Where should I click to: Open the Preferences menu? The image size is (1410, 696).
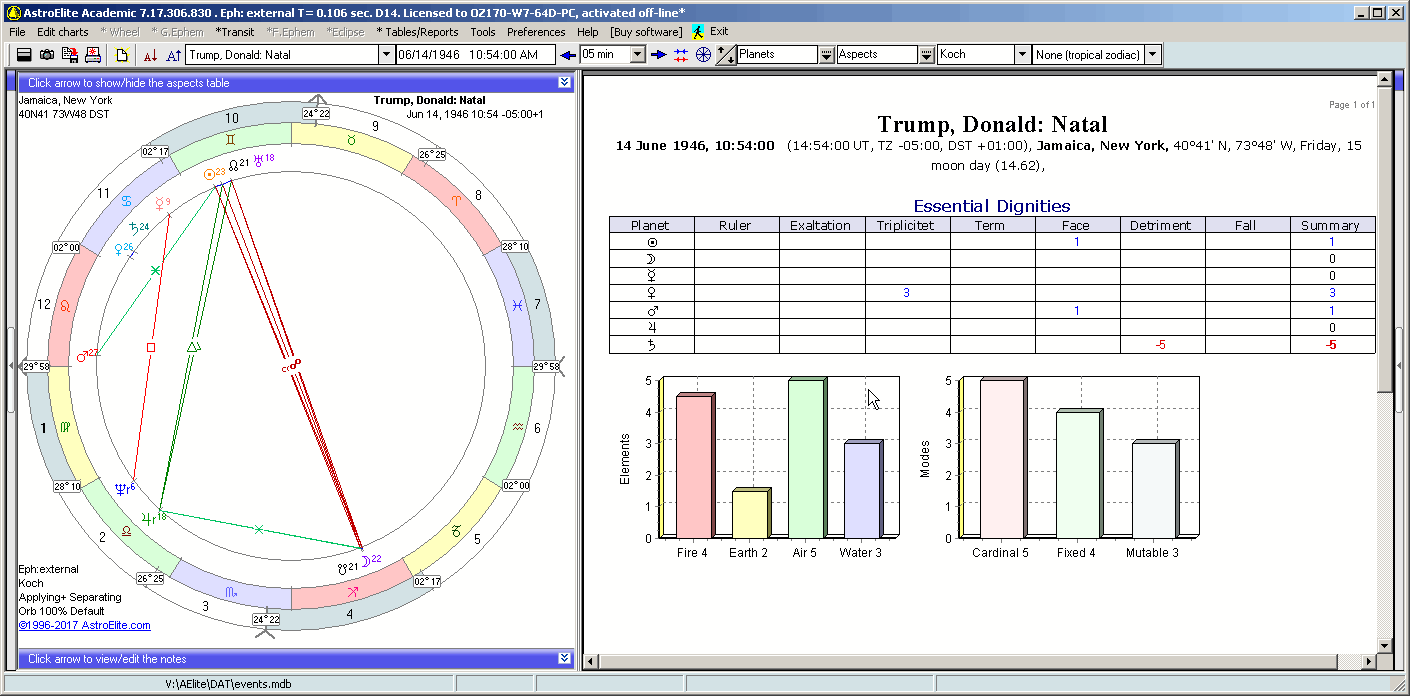pyautogui.click(x=536, y=32)
